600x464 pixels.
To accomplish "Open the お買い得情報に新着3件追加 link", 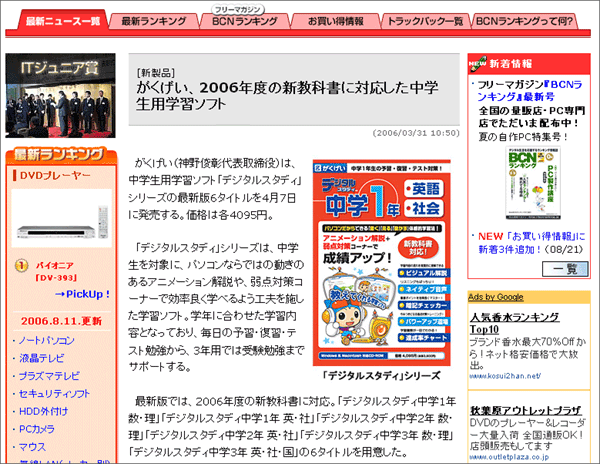I will pyautogui.click(x=532, y=243).
